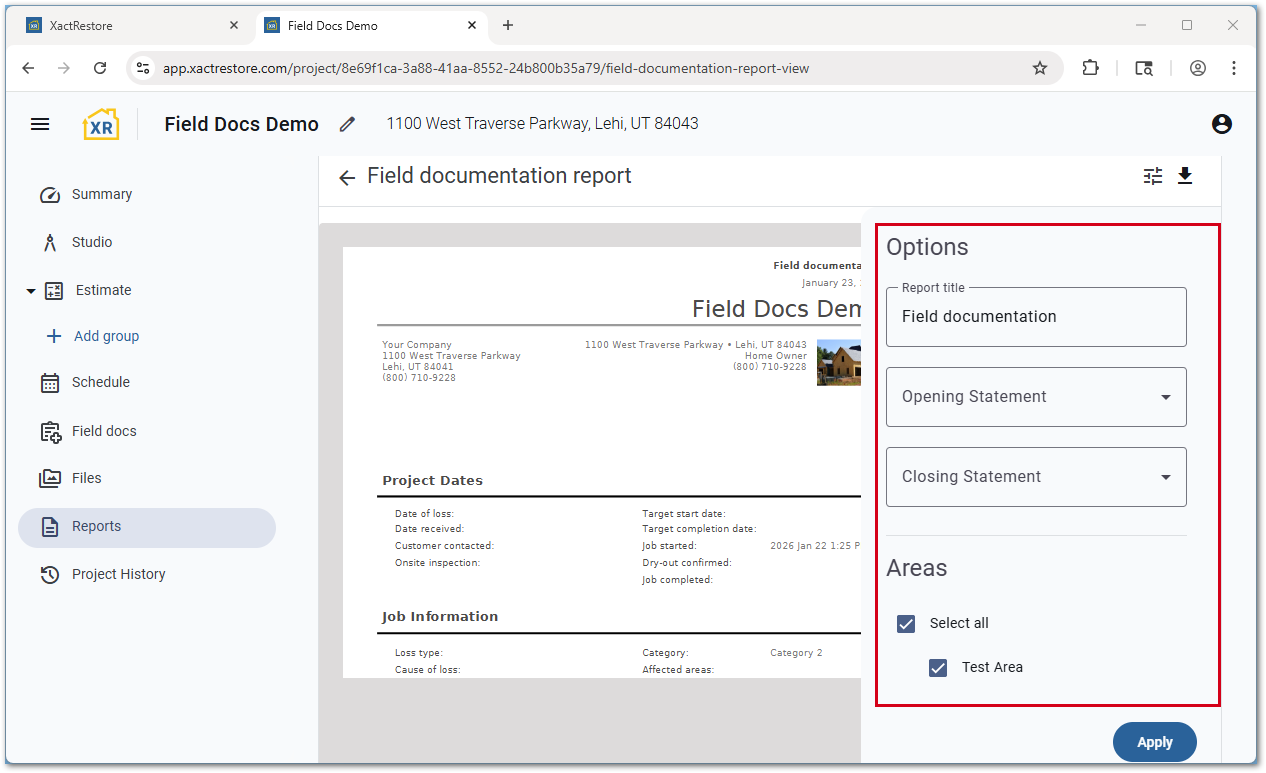
Task: Toggle the report options tune icon
Action: (x=1153, y=176)
